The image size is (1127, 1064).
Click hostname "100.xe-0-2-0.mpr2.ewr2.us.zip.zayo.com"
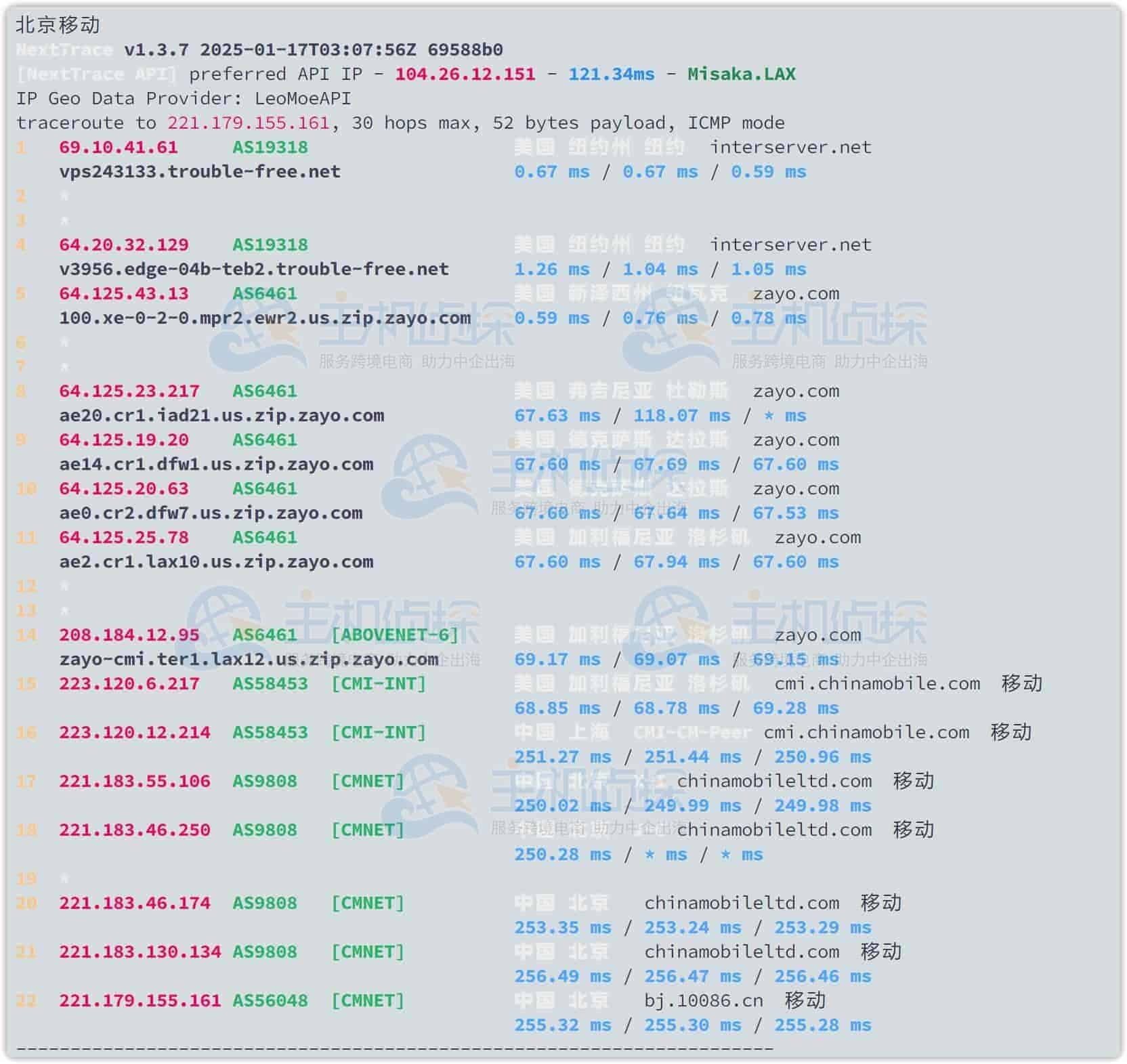coord(265,318)
